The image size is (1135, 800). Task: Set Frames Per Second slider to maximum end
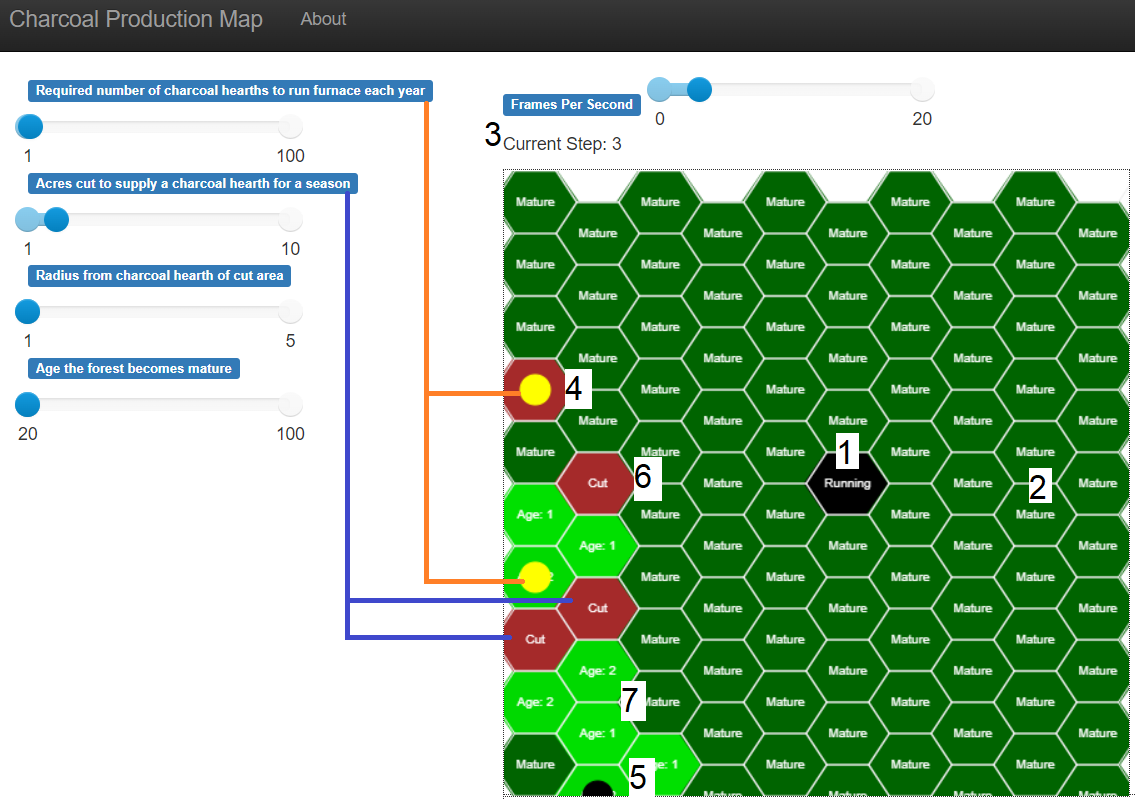[x=922, y=90]
